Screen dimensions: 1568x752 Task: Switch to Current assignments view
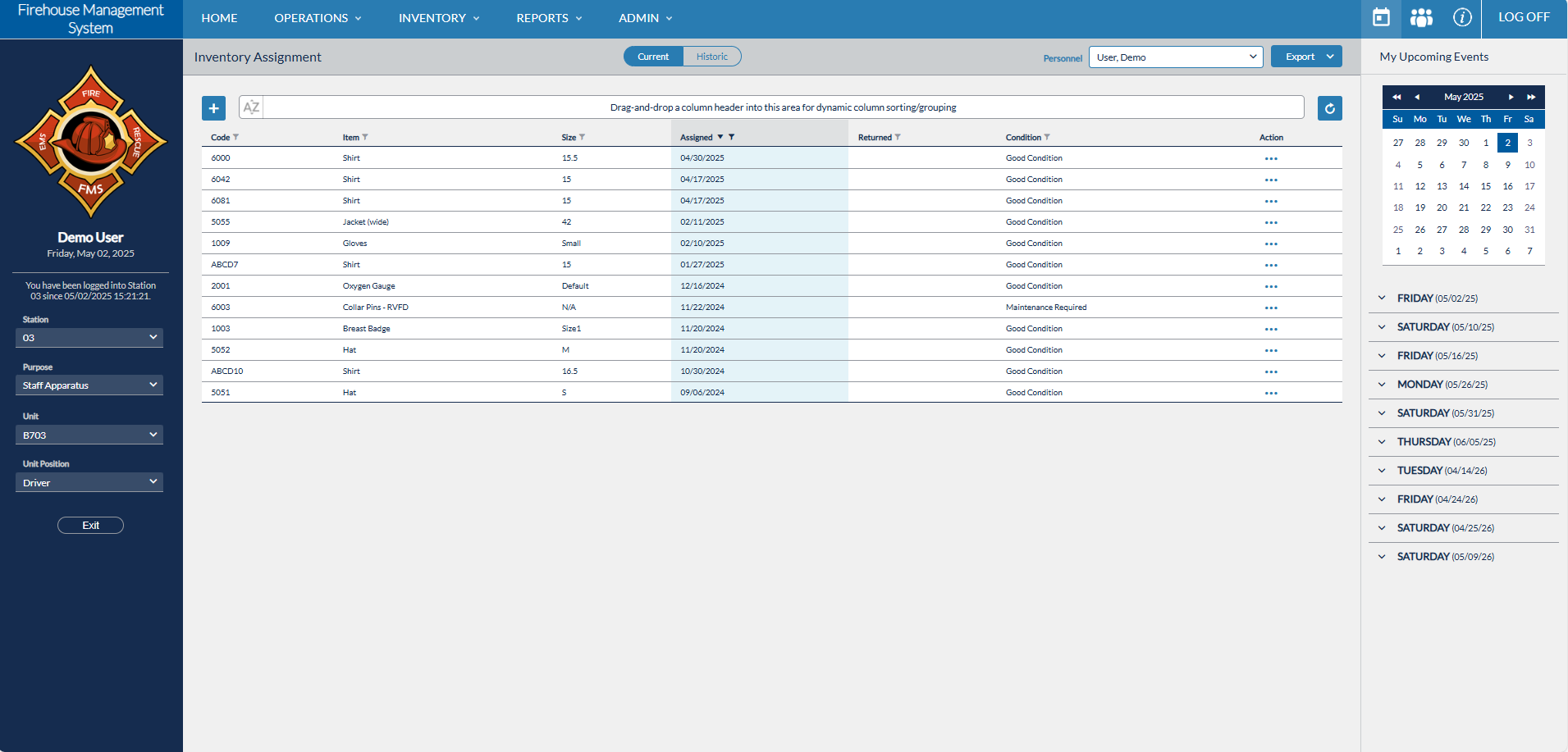(653, 57)
